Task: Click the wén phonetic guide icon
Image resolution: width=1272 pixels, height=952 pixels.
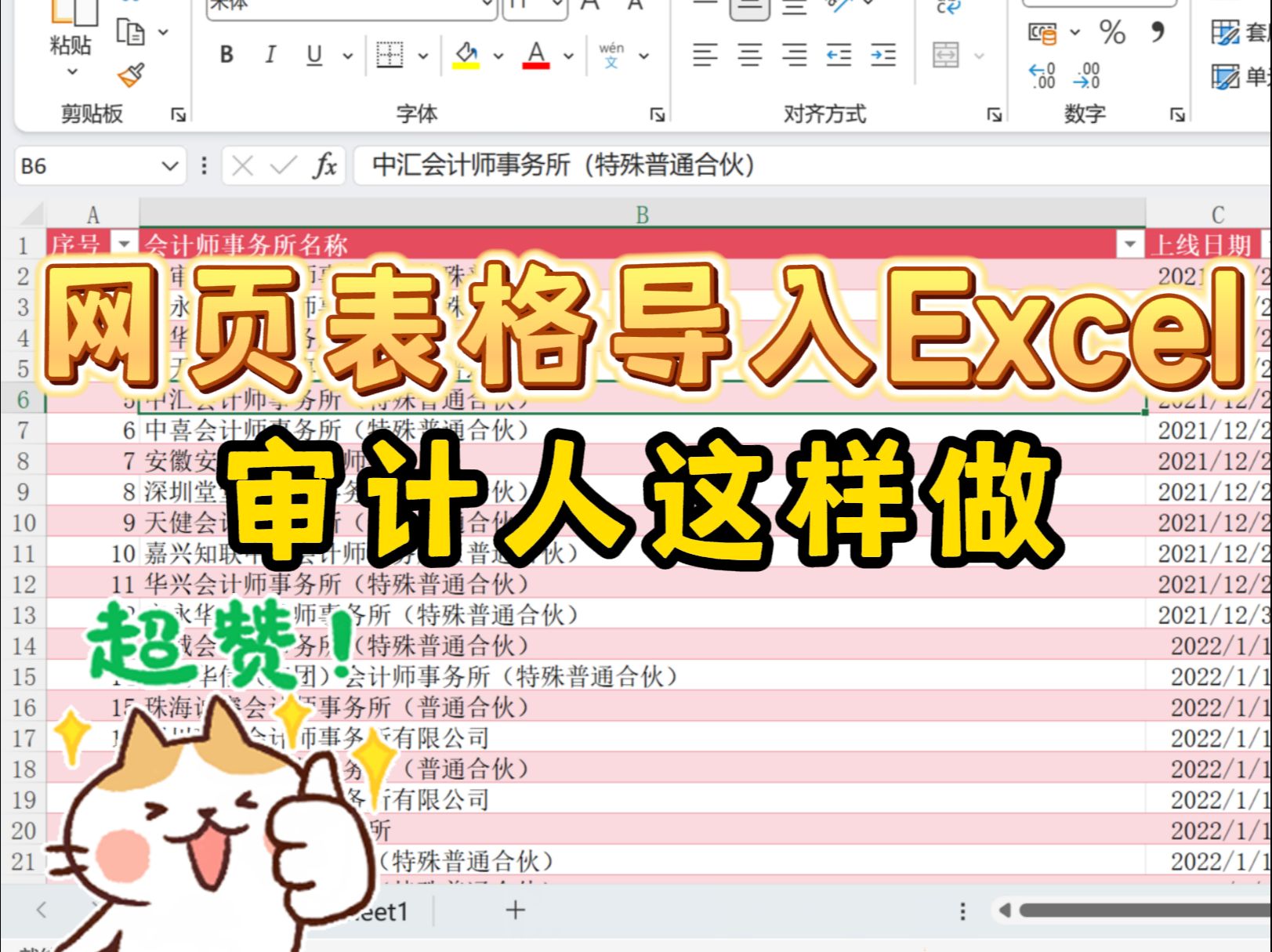Action: [x=611, y=55]
